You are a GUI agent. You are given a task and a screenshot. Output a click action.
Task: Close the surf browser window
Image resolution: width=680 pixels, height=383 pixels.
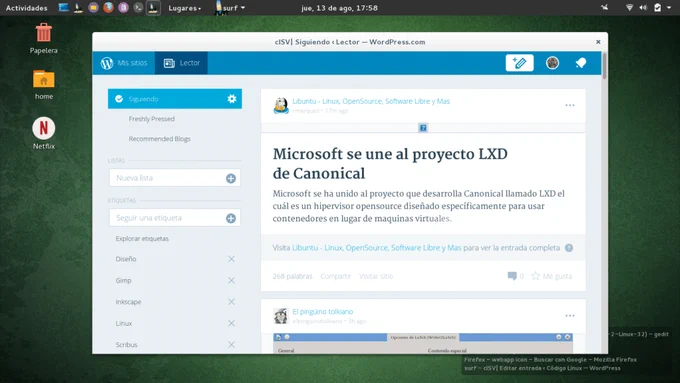(x=598, y=42)
